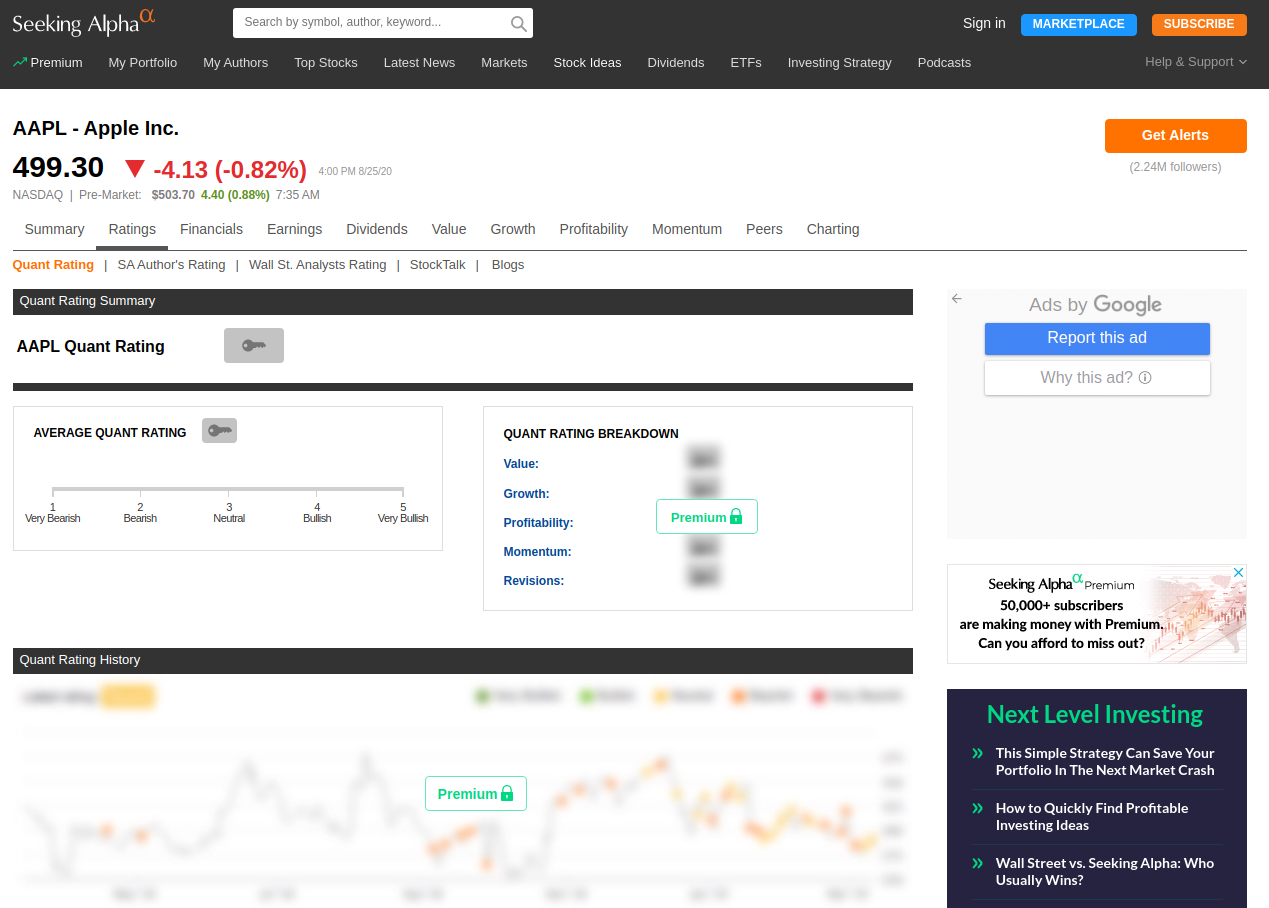Open the Earnings tab
This screenshot has width=1269, height=908.
[294, 229]
